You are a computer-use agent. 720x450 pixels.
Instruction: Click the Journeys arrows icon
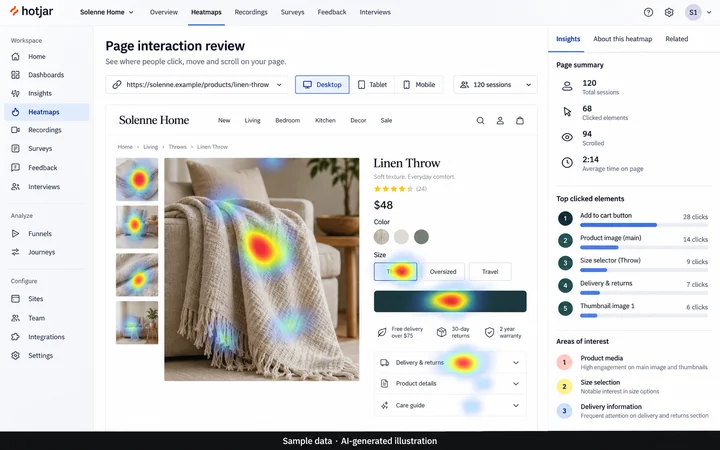click(x=16, y=252)
